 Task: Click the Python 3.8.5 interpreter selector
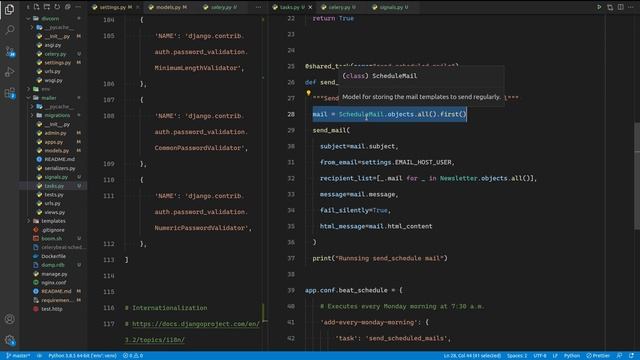[82, 356]
